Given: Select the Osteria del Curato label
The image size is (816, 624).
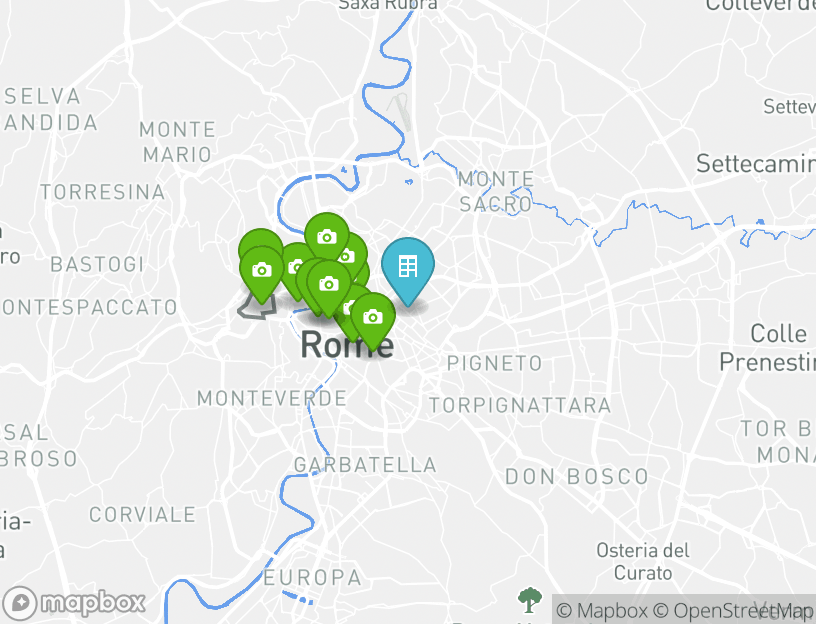Looking at the screenshot, I should 643,562.
